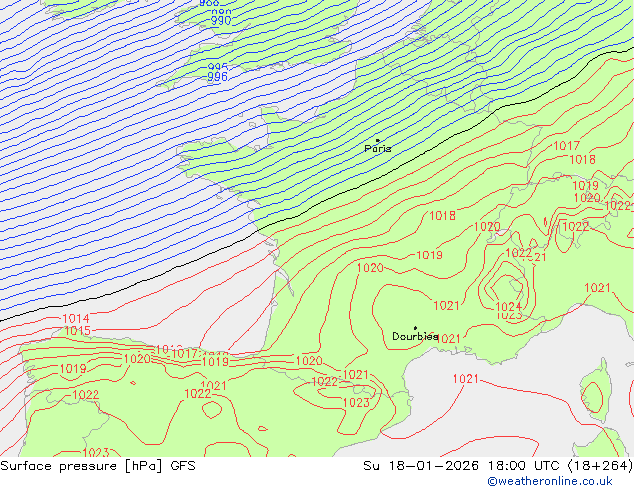Image resolution: width=634 pixels, height=490 pixels.
Task: Click the black dot marking Paris
Action: point(378,141)
